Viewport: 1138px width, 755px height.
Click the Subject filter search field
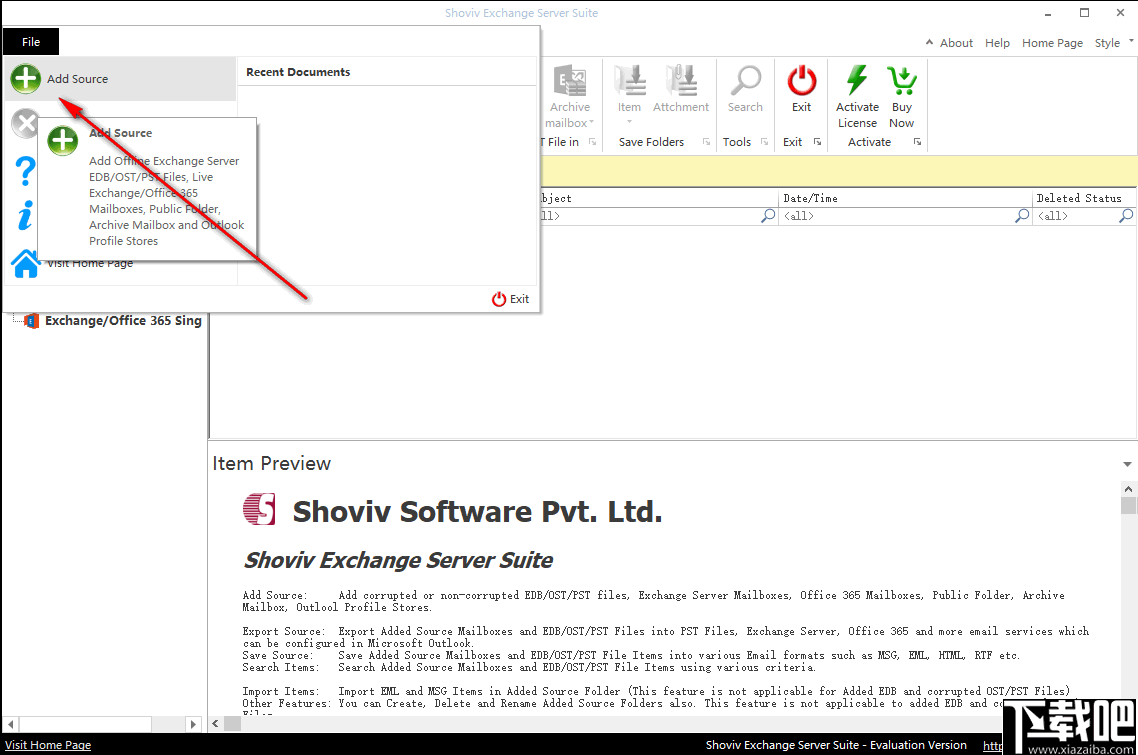(650, 215)
